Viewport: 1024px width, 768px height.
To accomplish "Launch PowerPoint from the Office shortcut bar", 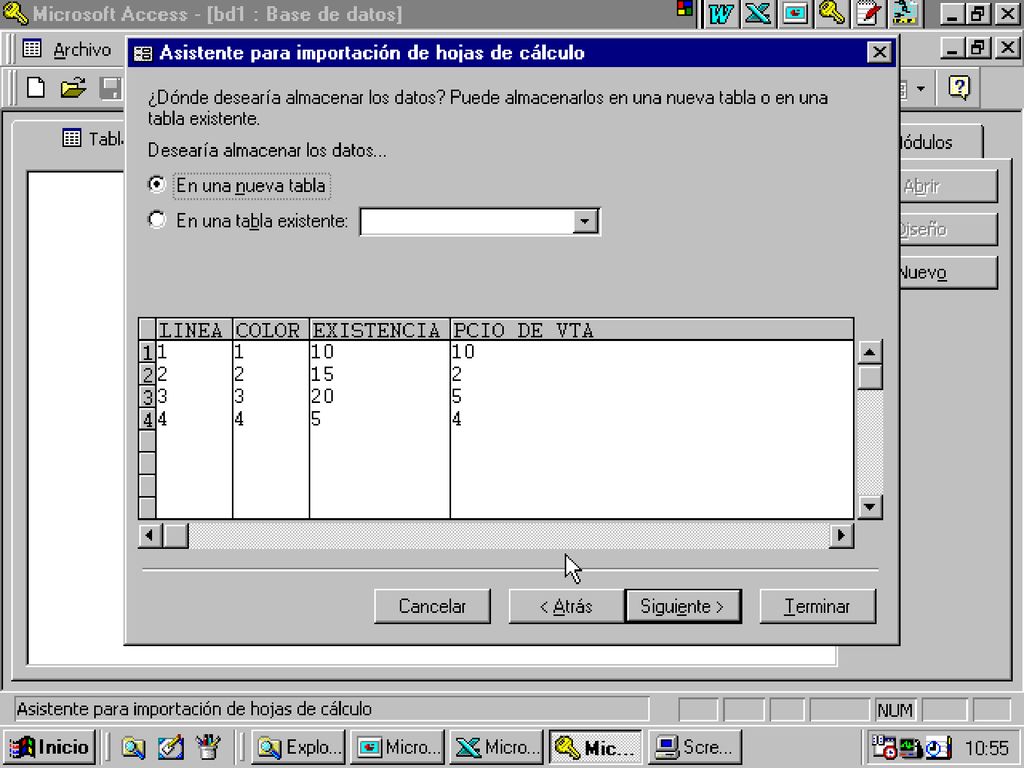I will [795, 13].
